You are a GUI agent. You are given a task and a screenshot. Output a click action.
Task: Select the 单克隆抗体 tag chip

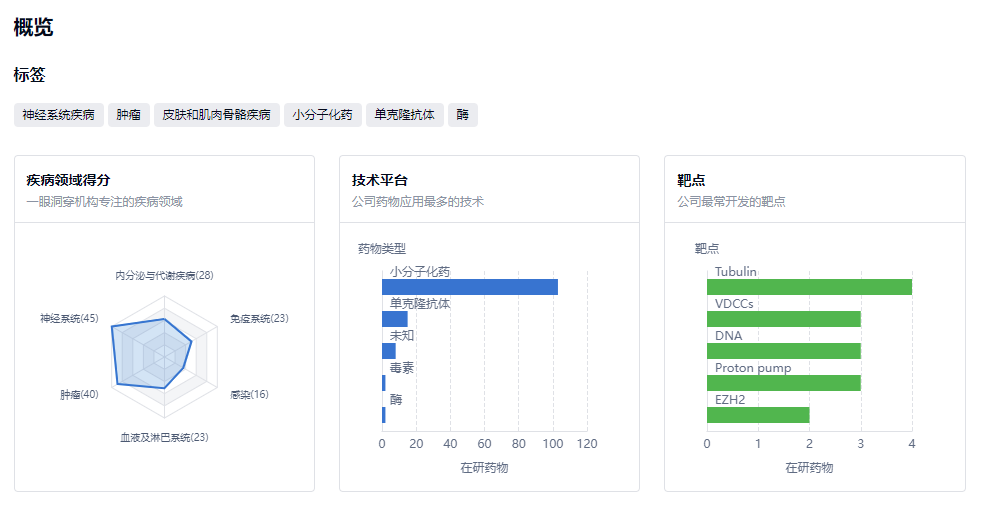pos(404,115)
